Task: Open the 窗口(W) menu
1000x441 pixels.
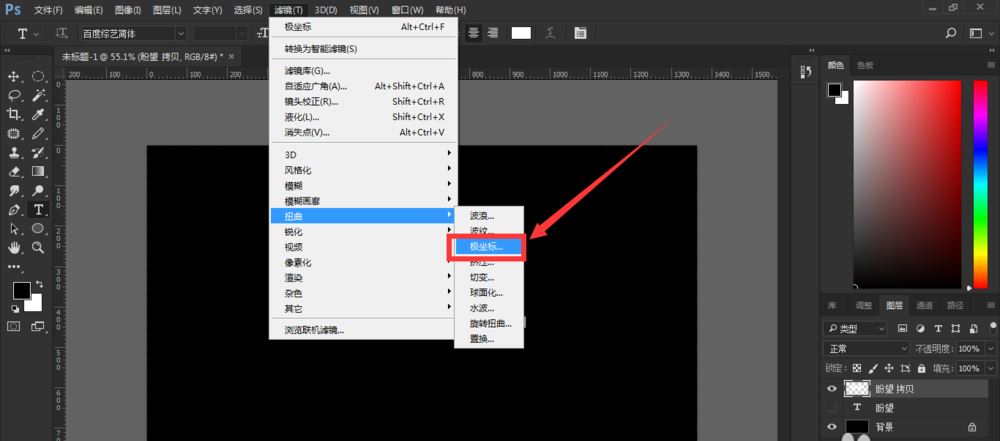Action: [x=407, y=10]
